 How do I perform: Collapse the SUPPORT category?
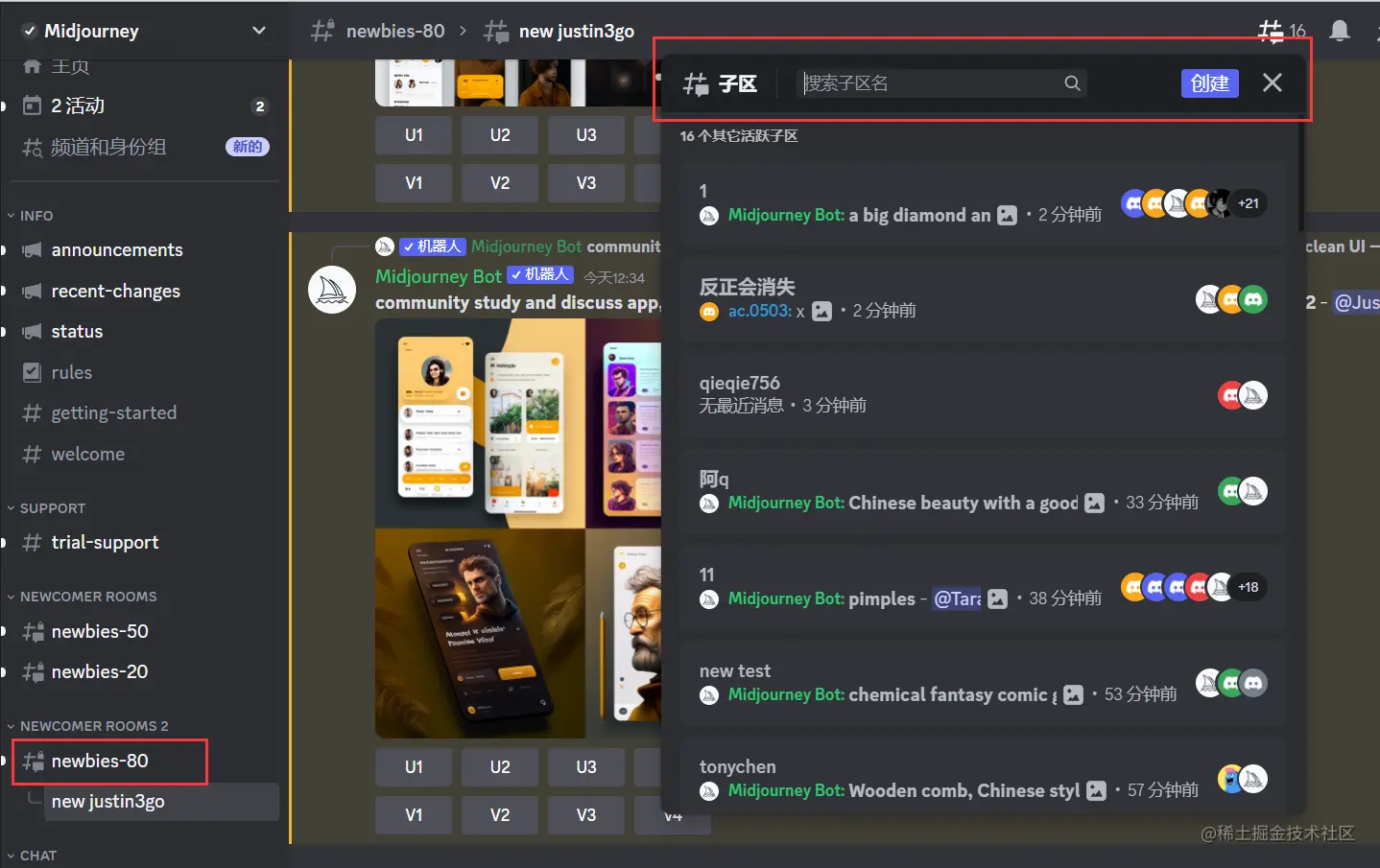(47, 508)
